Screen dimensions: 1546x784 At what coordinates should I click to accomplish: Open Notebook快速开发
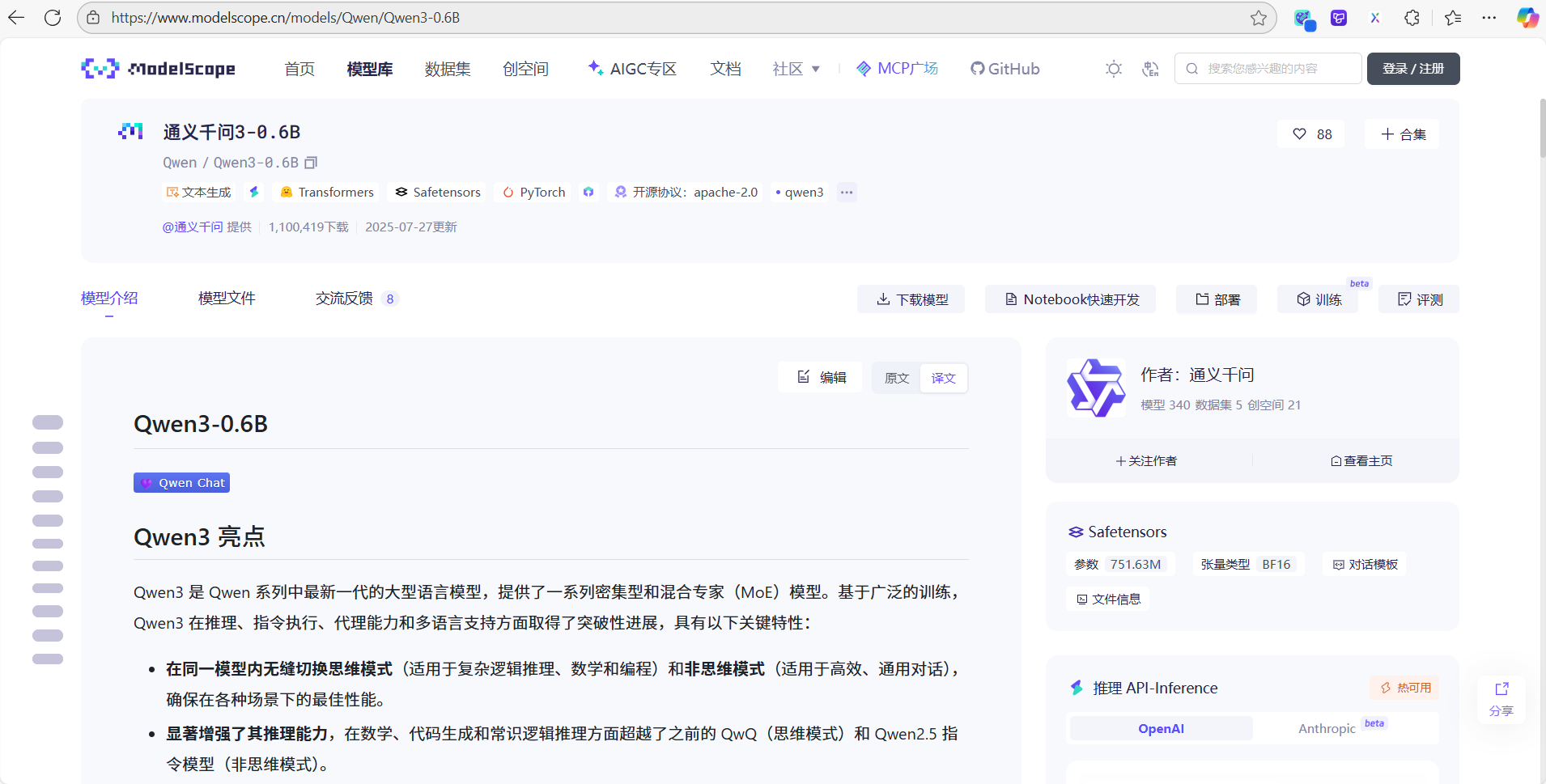coord(1071,299)
